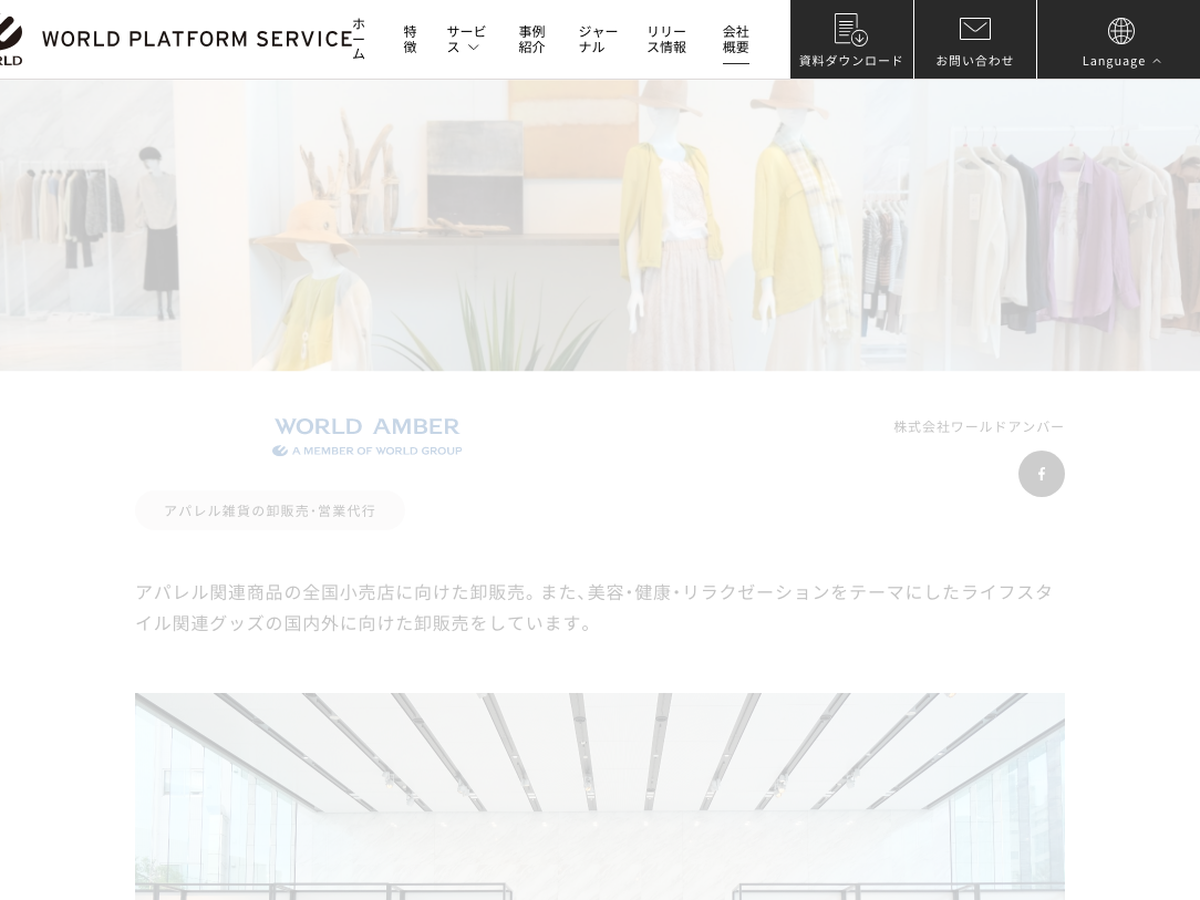Viewport: 1200px width, 900px height.
Task: Open the Facebook round icon
Action: click(1041, 474)
